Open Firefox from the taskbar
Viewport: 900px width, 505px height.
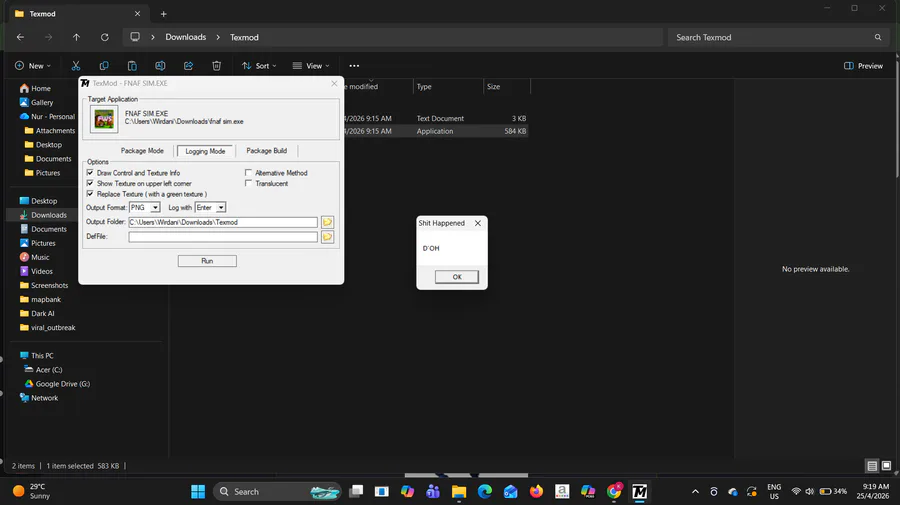coord(536,492)
